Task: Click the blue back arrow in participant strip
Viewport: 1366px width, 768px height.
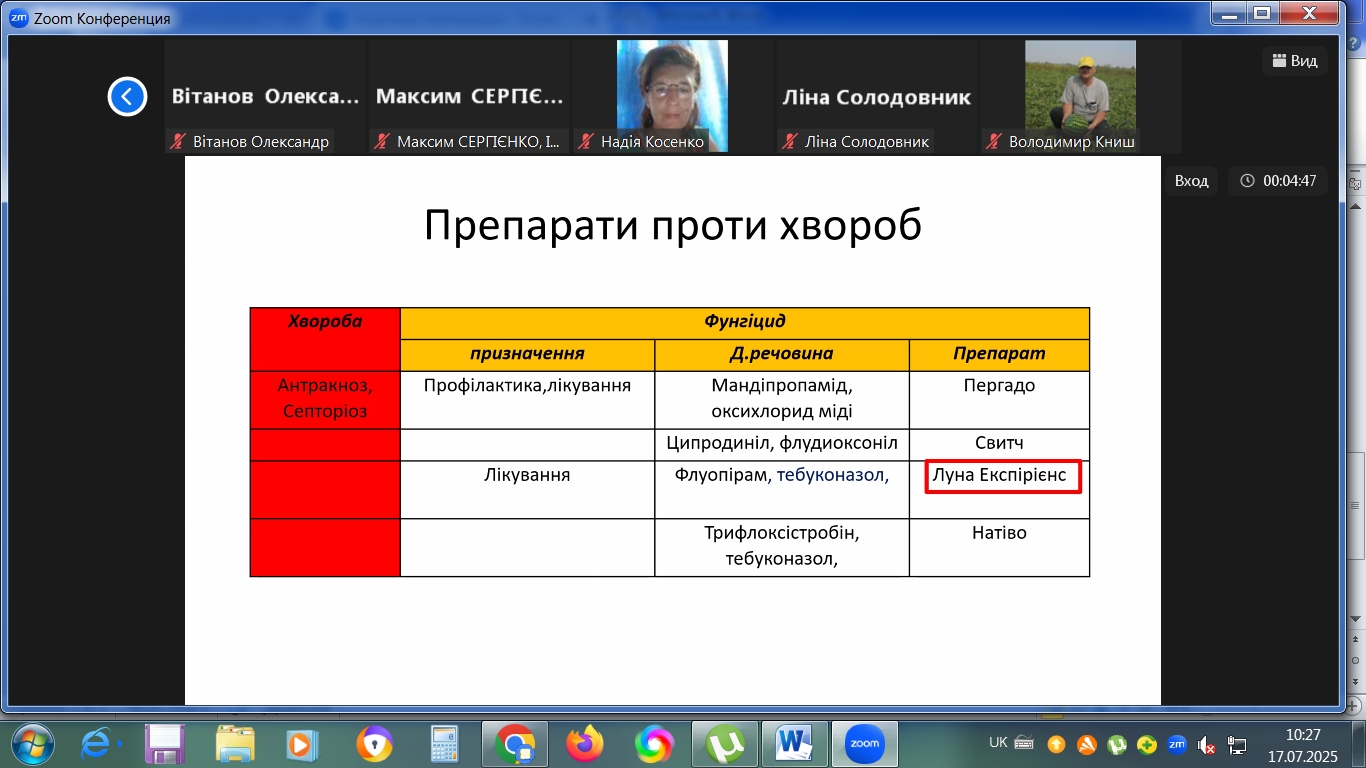Action: pos(127,97)
